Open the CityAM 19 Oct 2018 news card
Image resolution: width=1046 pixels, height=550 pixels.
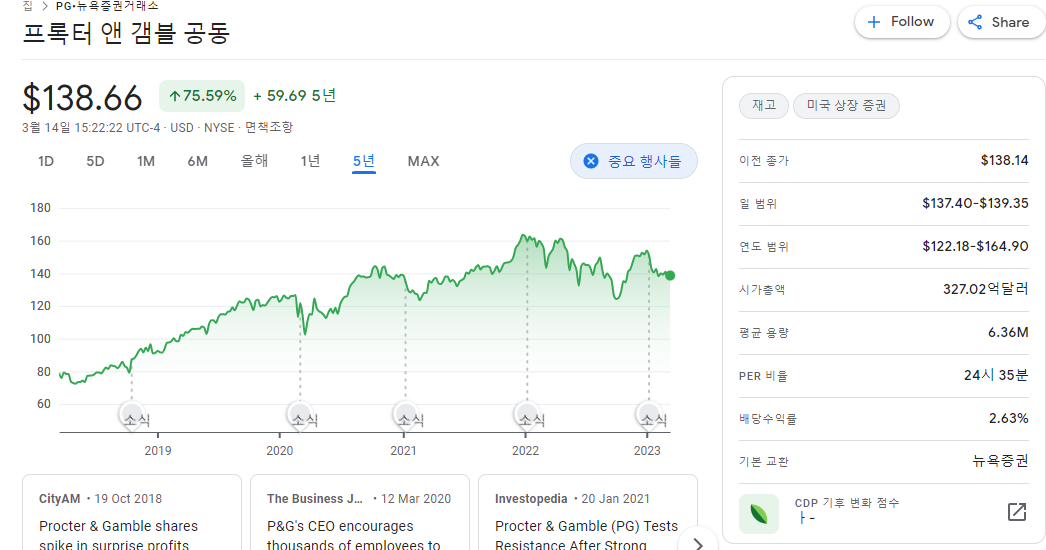[x=132, y=513]
